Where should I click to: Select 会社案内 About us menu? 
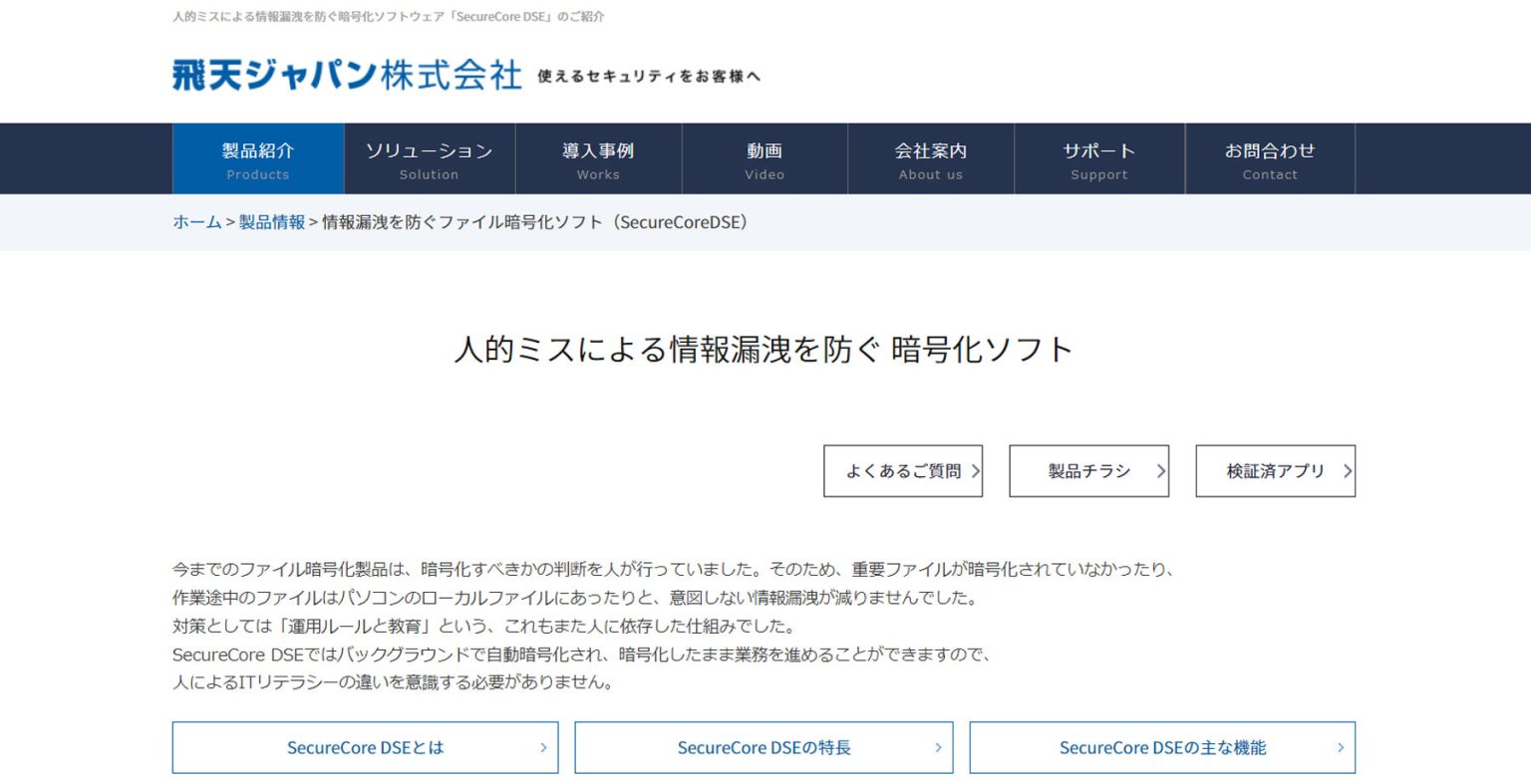pos(931,159)
